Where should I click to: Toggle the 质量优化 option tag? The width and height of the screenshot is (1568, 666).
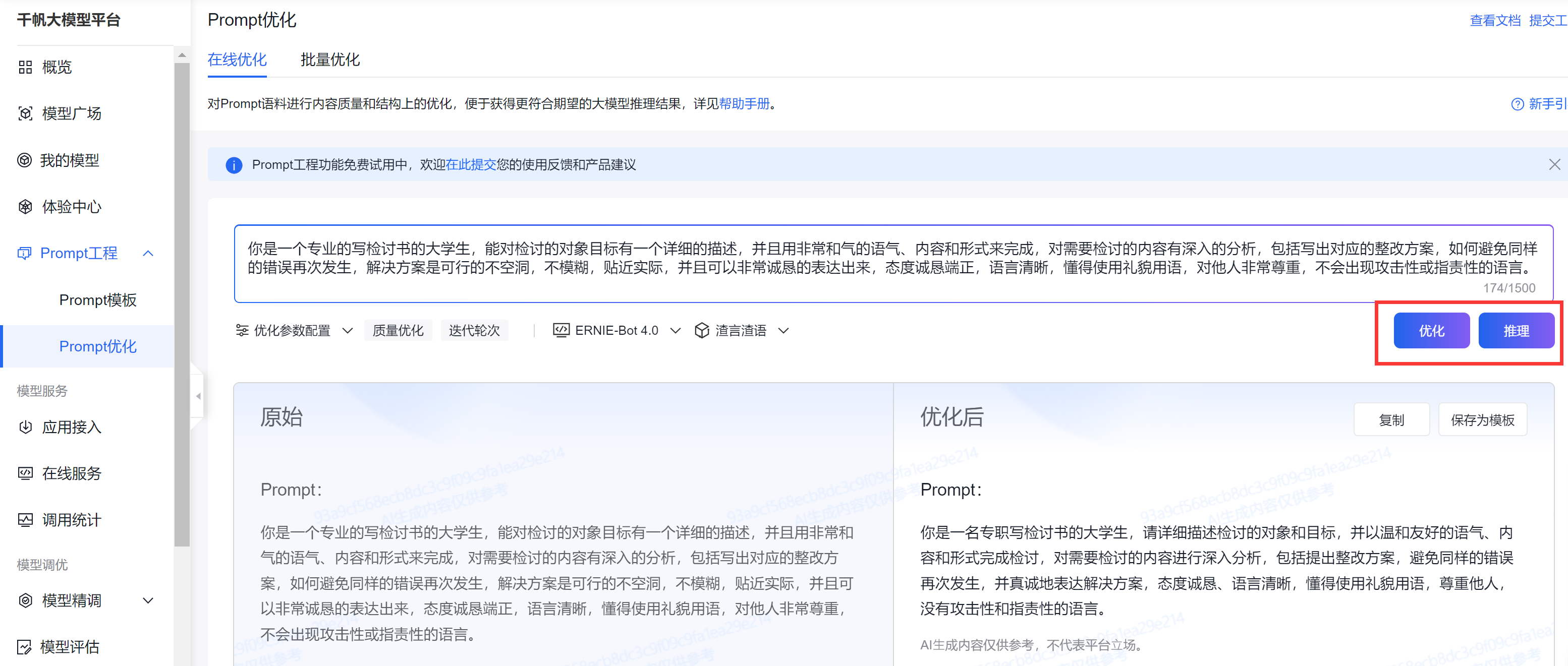(398, 330)
